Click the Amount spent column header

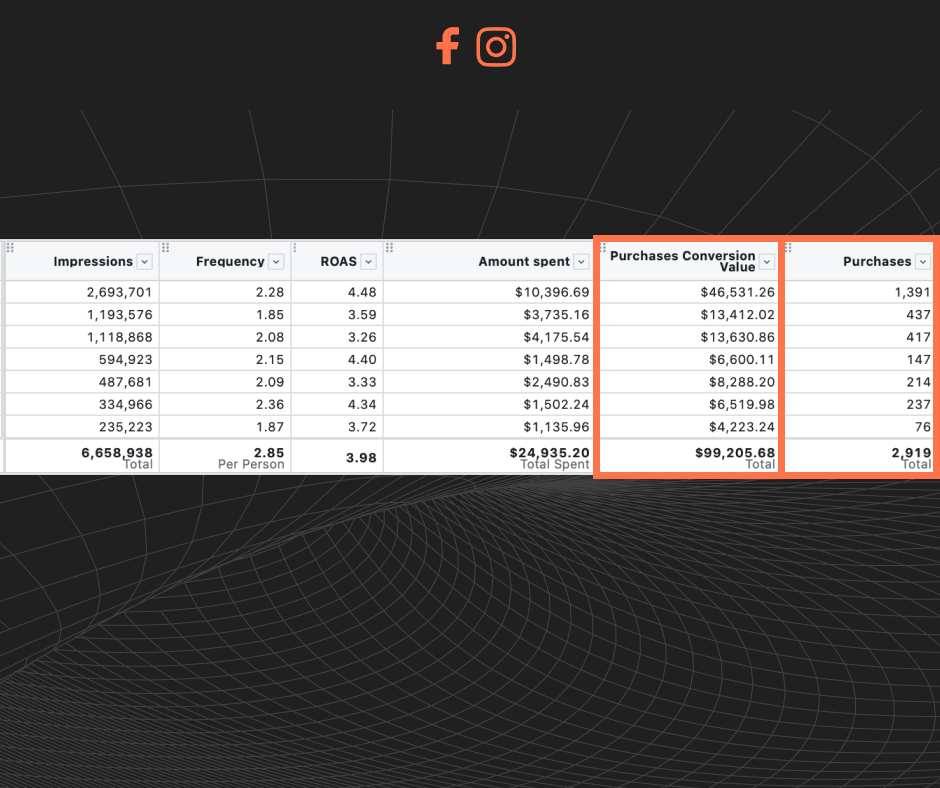click(524, 261)
